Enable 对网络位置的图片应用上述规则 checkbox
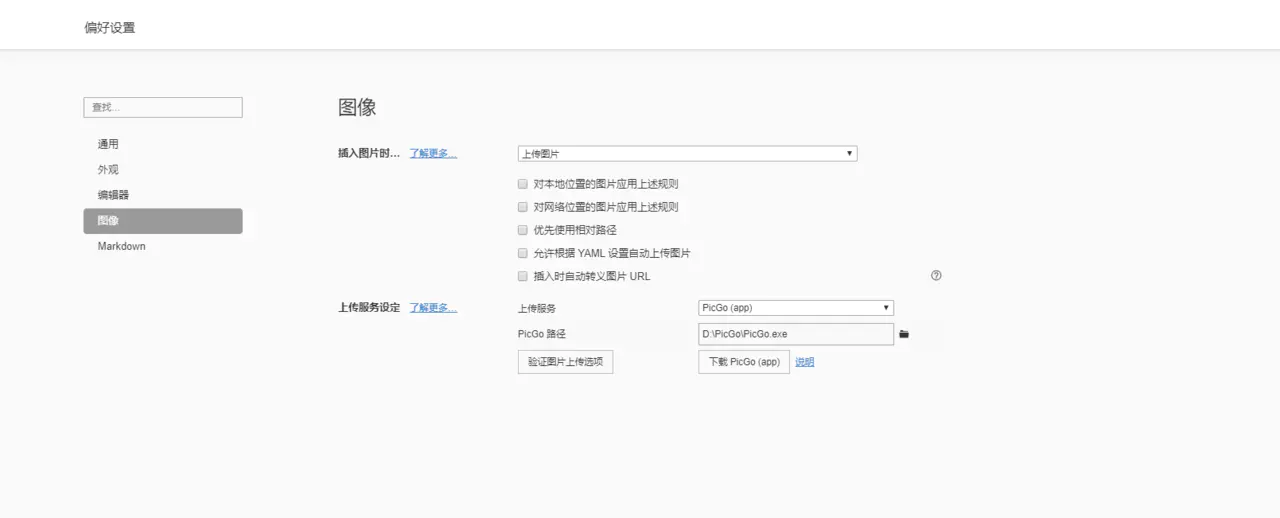This screenshot has height=518, width=1280. [522, 207]
